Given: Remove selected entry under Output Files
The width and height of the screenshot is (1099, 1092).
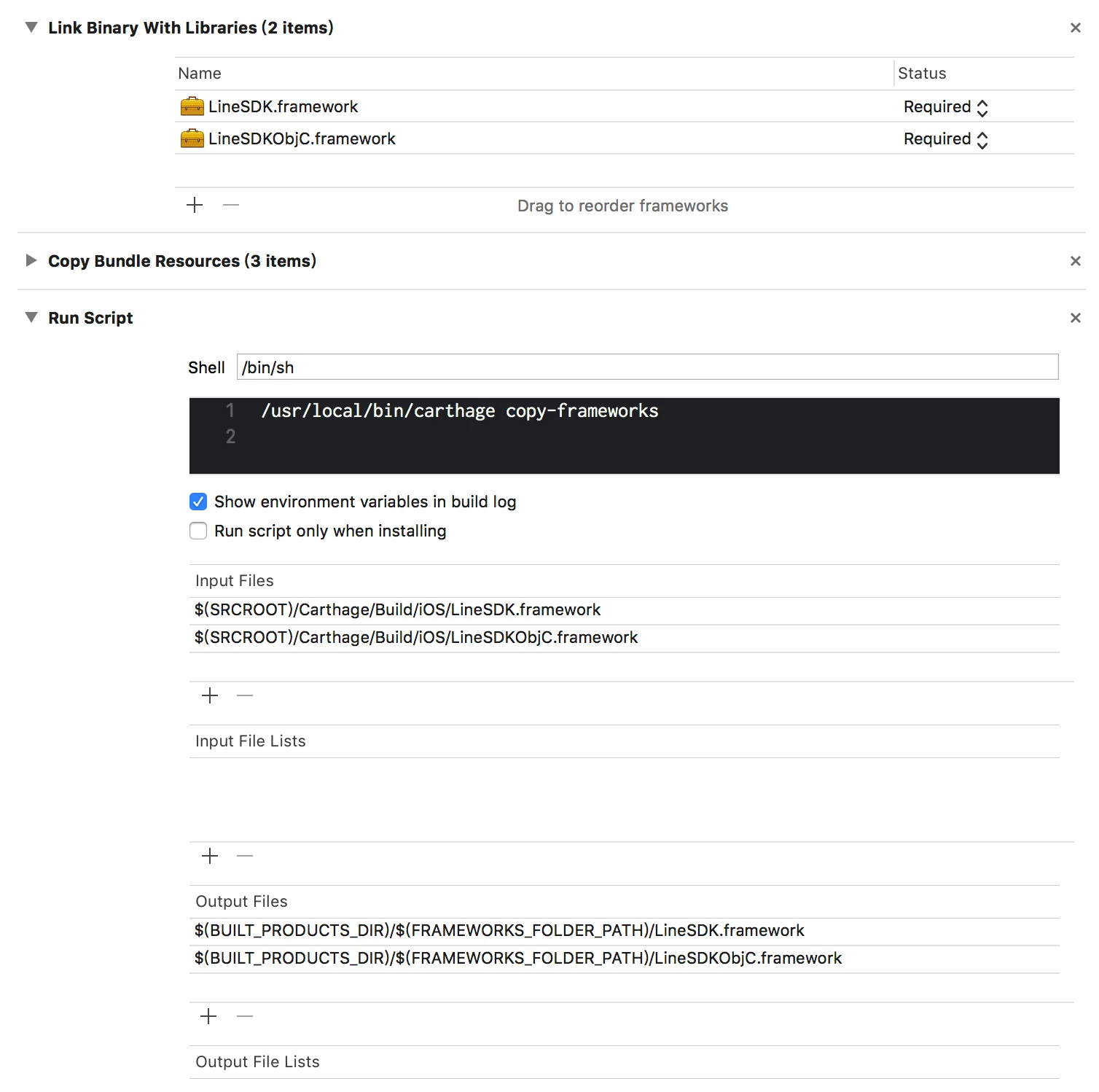Looking at the screenshot, I should 245,1016.
